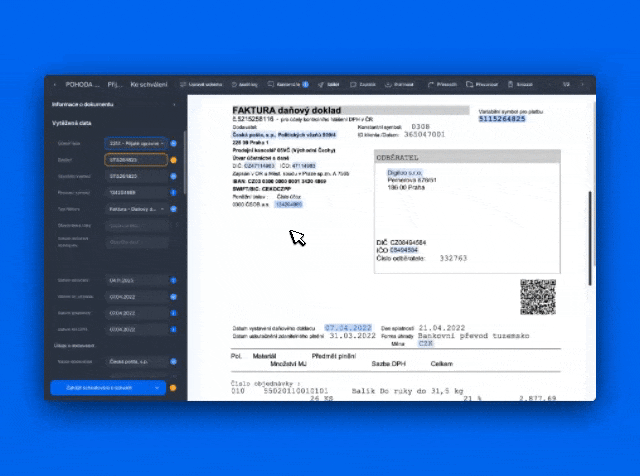Click the left panel vertical scrollbar
The height and width of the screenshot is (476, 640).
click(184, 162)
